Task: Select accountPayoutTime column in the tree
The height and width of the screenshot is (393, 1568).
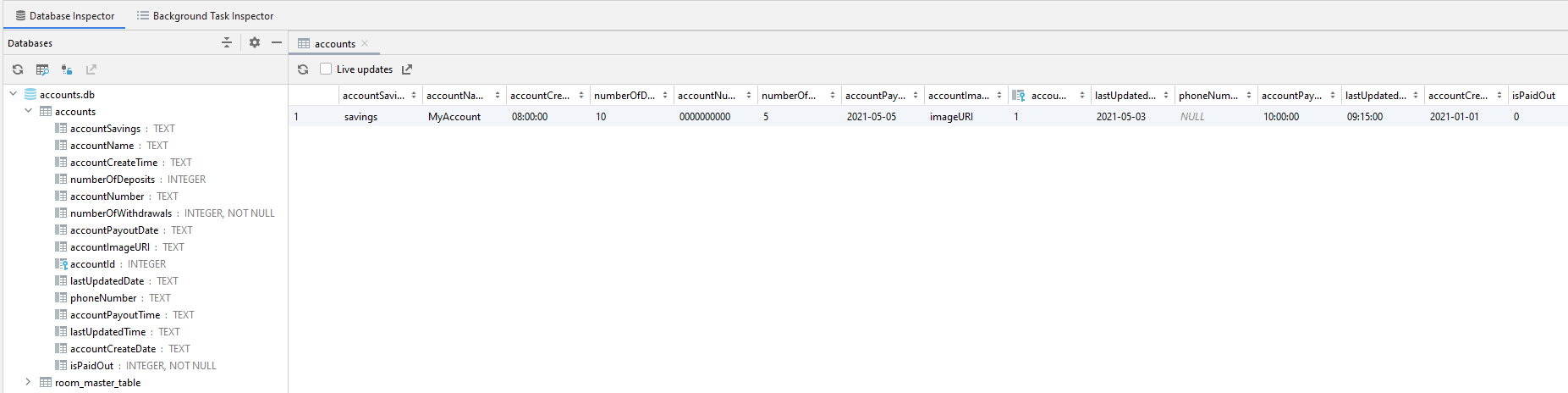Action: pyautogui.click(x=114, y=315)
